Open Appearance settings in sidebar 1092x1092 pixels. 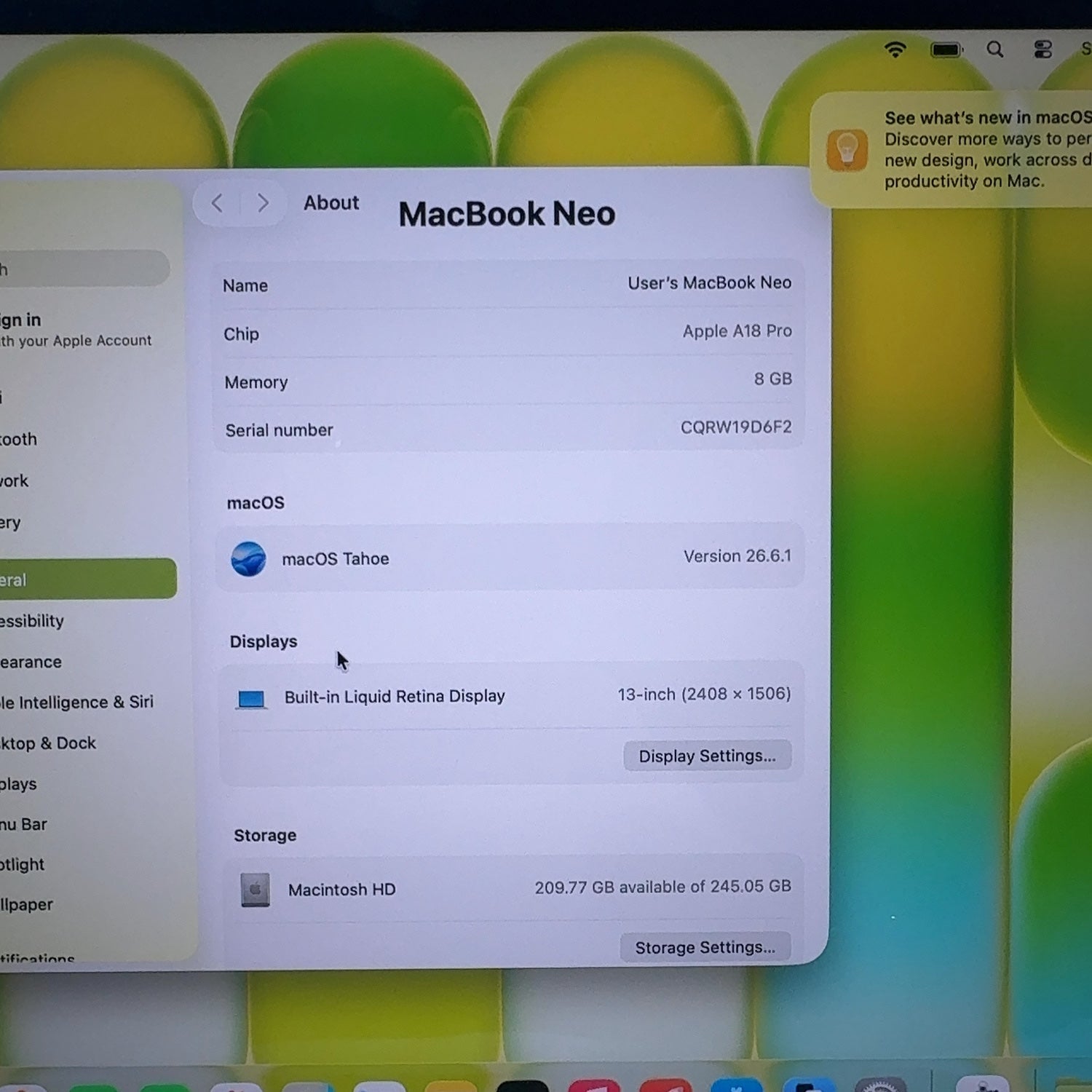click(31, 662)
